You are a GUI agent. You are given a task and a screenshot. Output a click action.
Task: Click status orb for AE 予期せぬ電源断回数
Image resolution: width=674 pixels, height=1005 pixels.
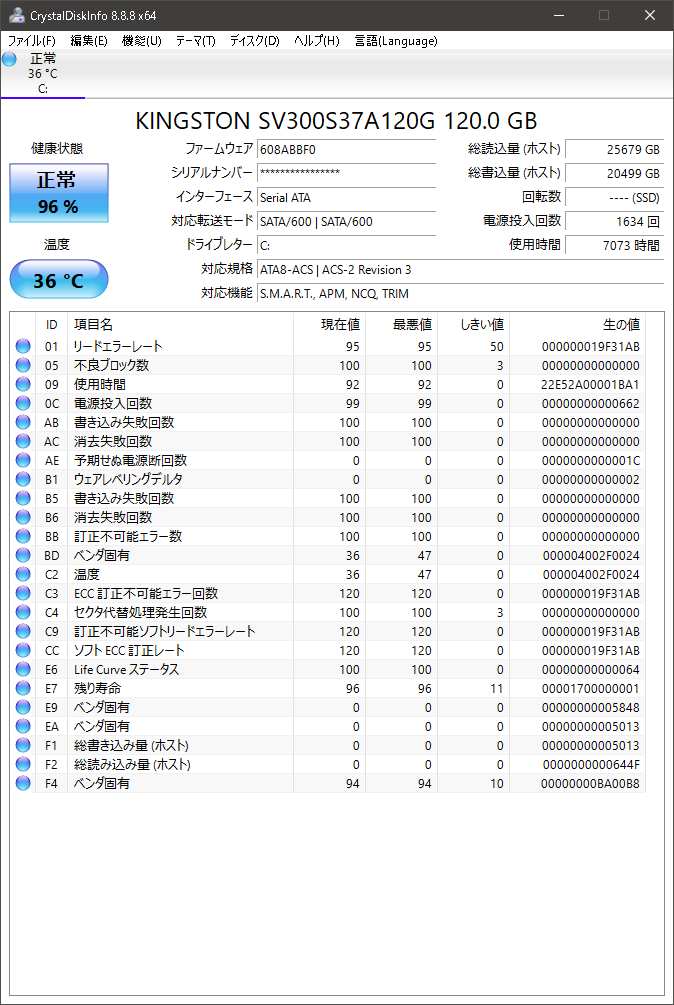(x=23, y=460)
